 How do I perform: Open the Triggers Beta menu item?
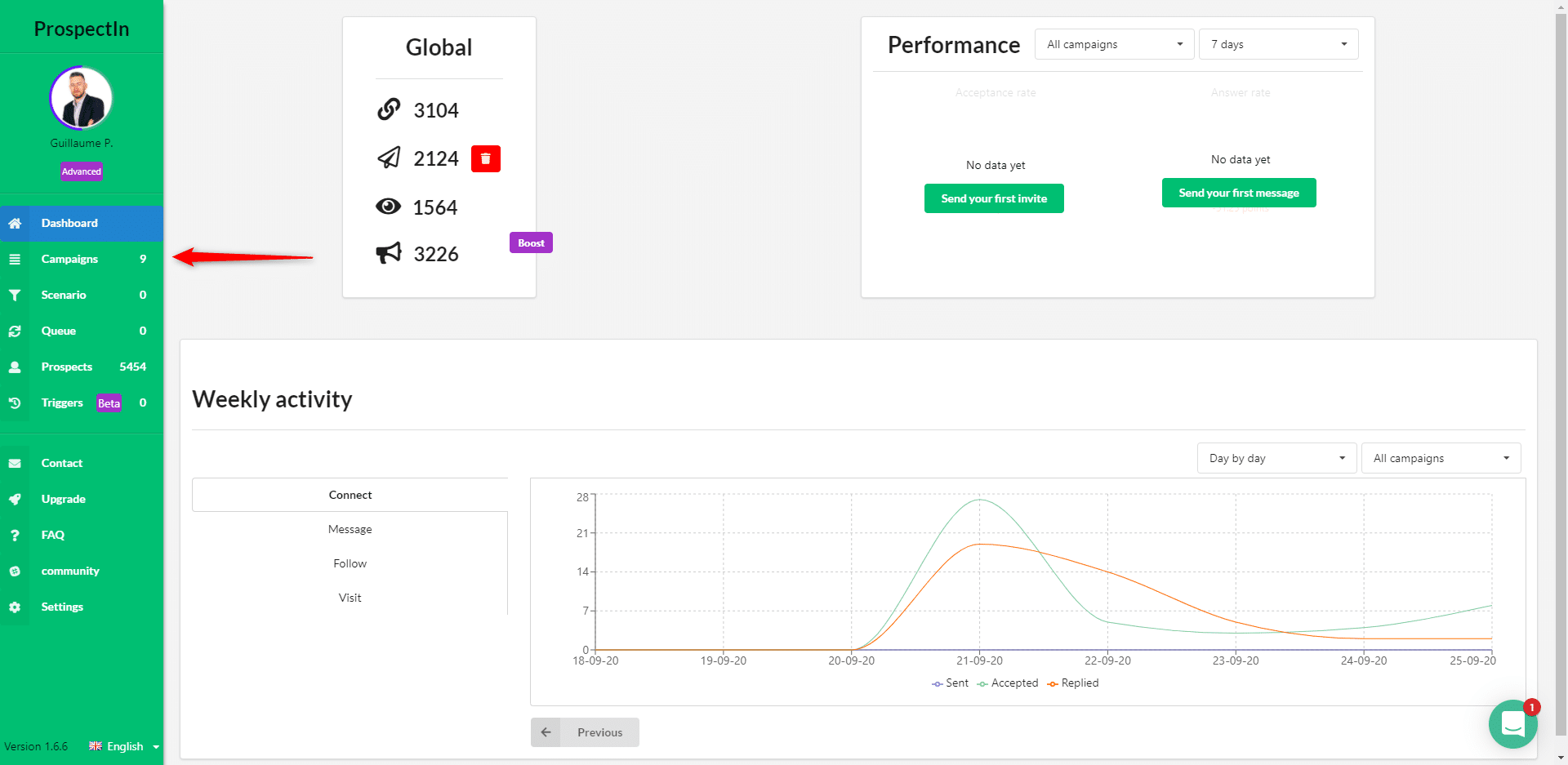coord(82,403)
